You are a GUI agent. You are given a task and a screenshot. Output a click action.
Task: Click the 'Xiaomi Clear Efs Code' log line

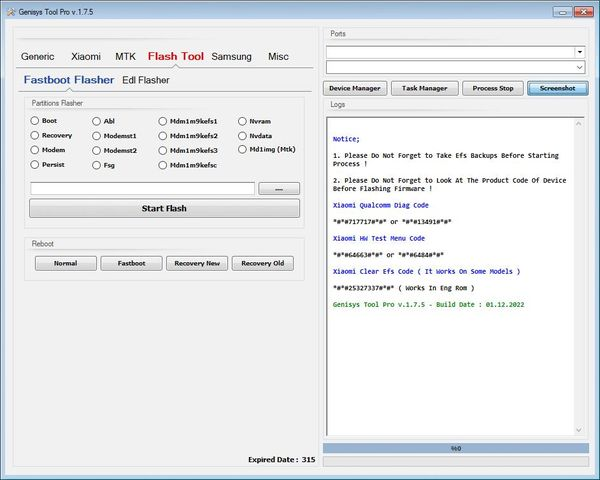pyautogui.click(x=426, y=271)
